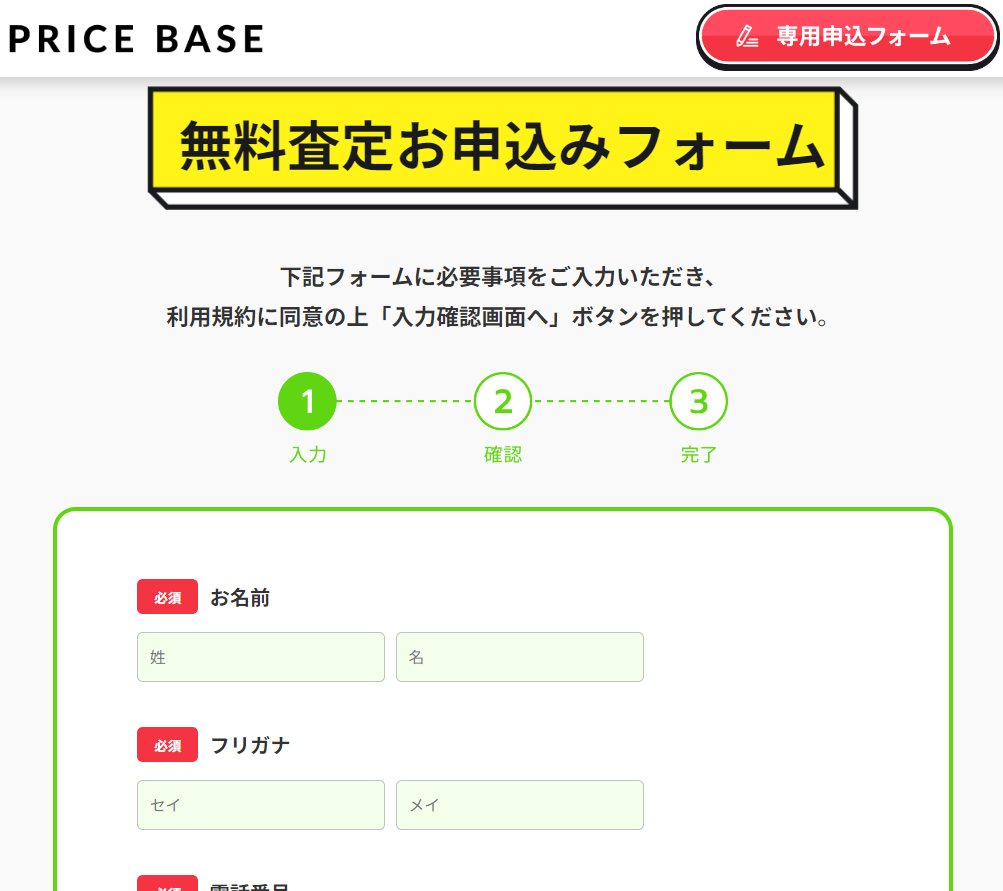Select step 2 circle (確認)
Viewport: 1003px width, 891px height.
(x=503, y=401)
